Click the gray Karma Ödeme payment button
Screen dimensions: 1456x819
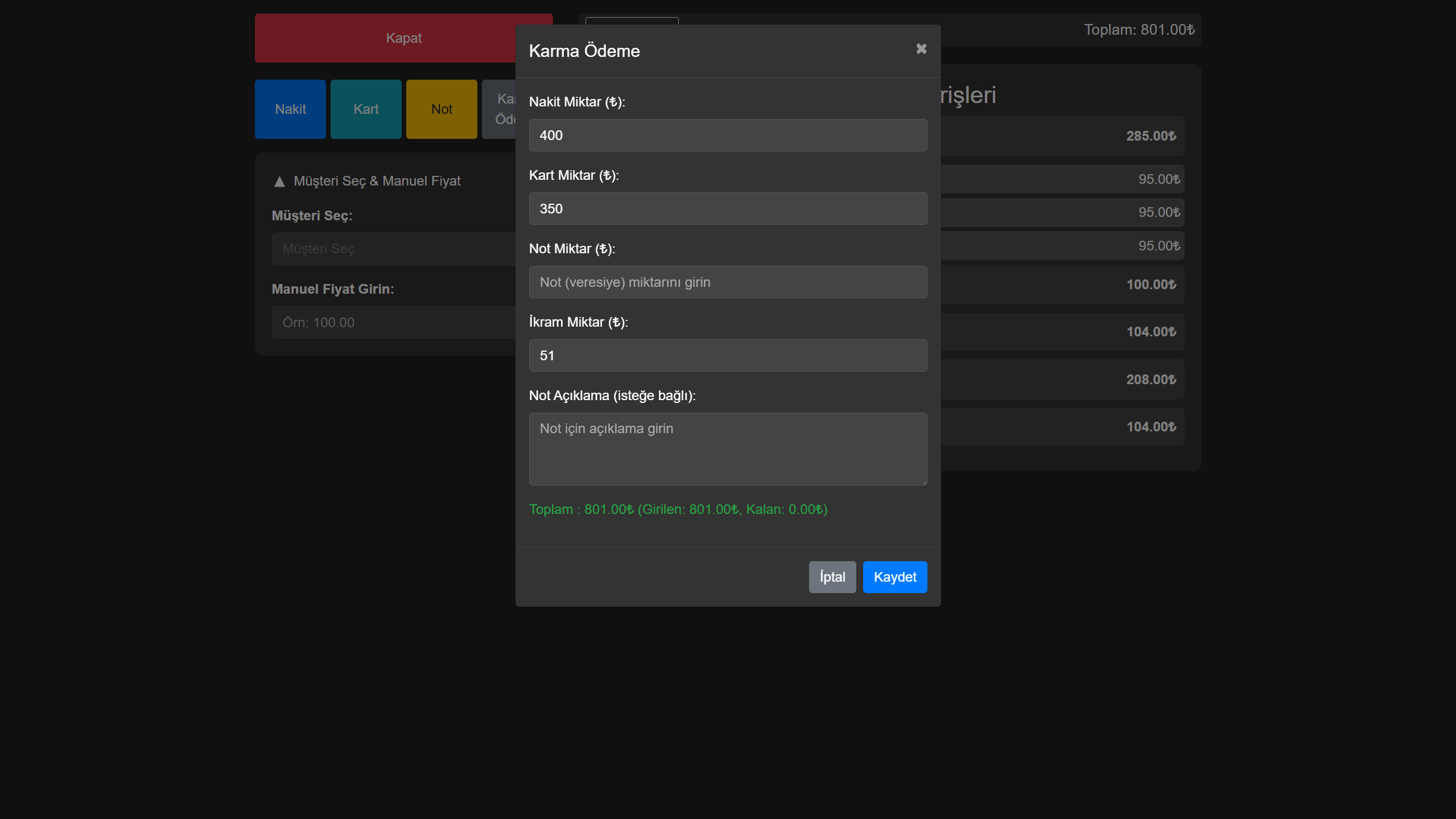[500, 109]
